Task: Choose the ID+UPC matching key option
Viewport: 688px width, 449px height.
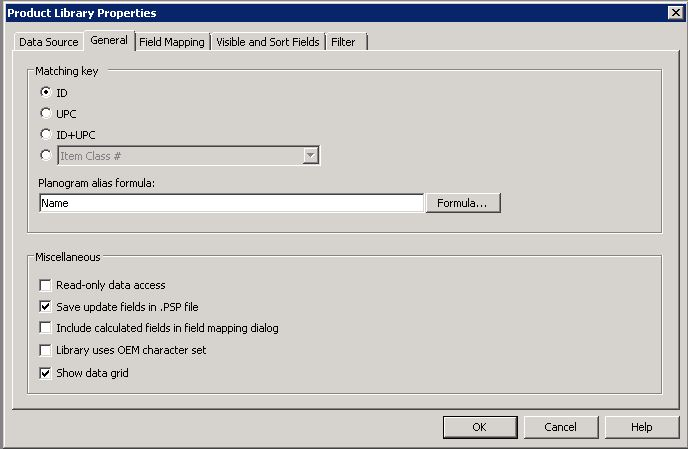Action: pyautogui.click(x=46, y=134)
